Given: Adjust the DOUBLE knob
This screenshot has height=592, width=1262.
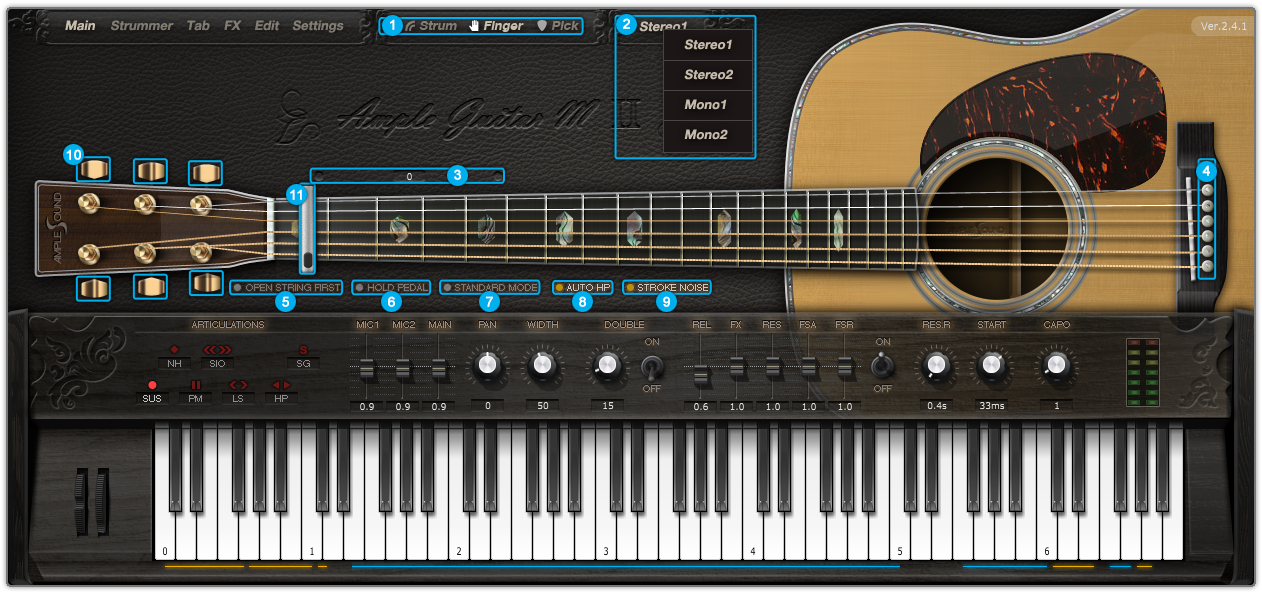Looking at the screenshot, I should coord(606,366).
